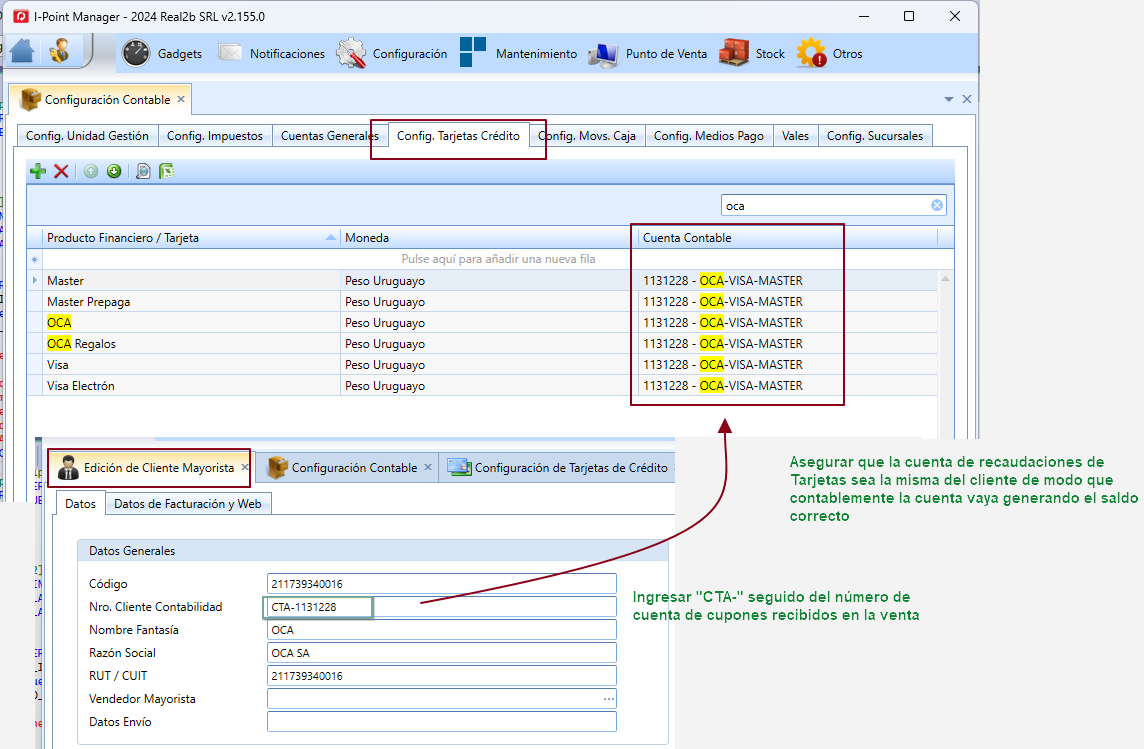Screen dimensions: 1144x749
Task: Close Edición de Cliente Mayorista tab
Action: (x=245, y=467)
